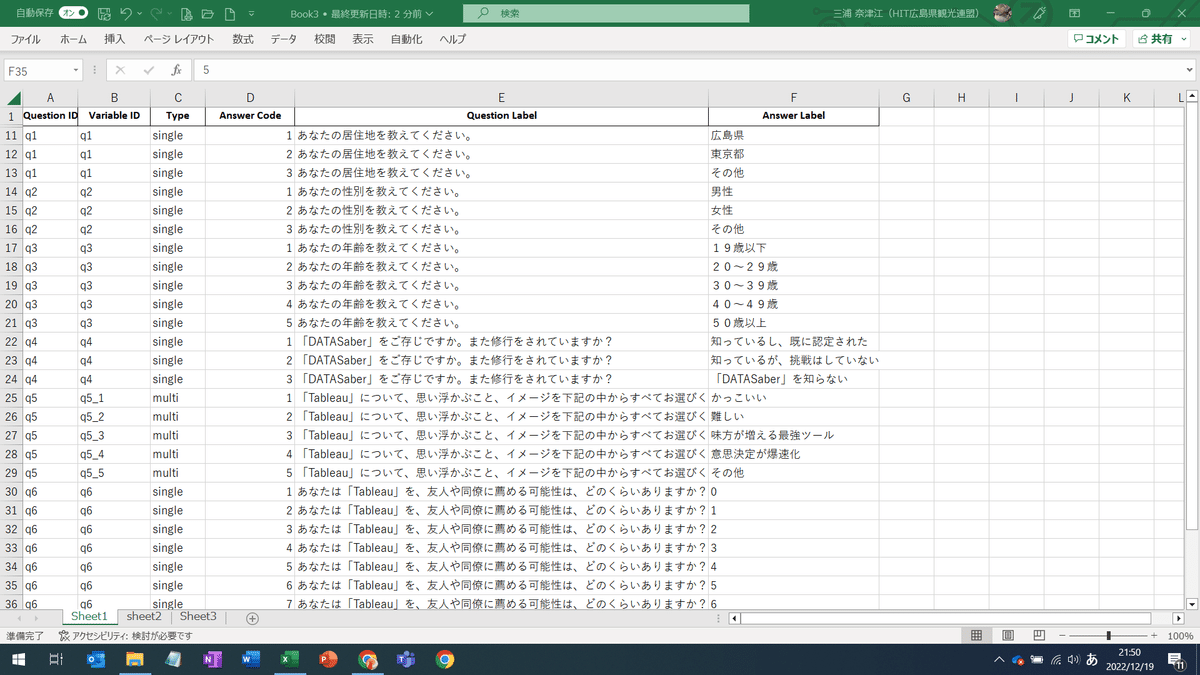The width and height of the screenshot is (1200, 675).
Task: Open OneNote from the taskbar
Action: (x=211, y=659)
